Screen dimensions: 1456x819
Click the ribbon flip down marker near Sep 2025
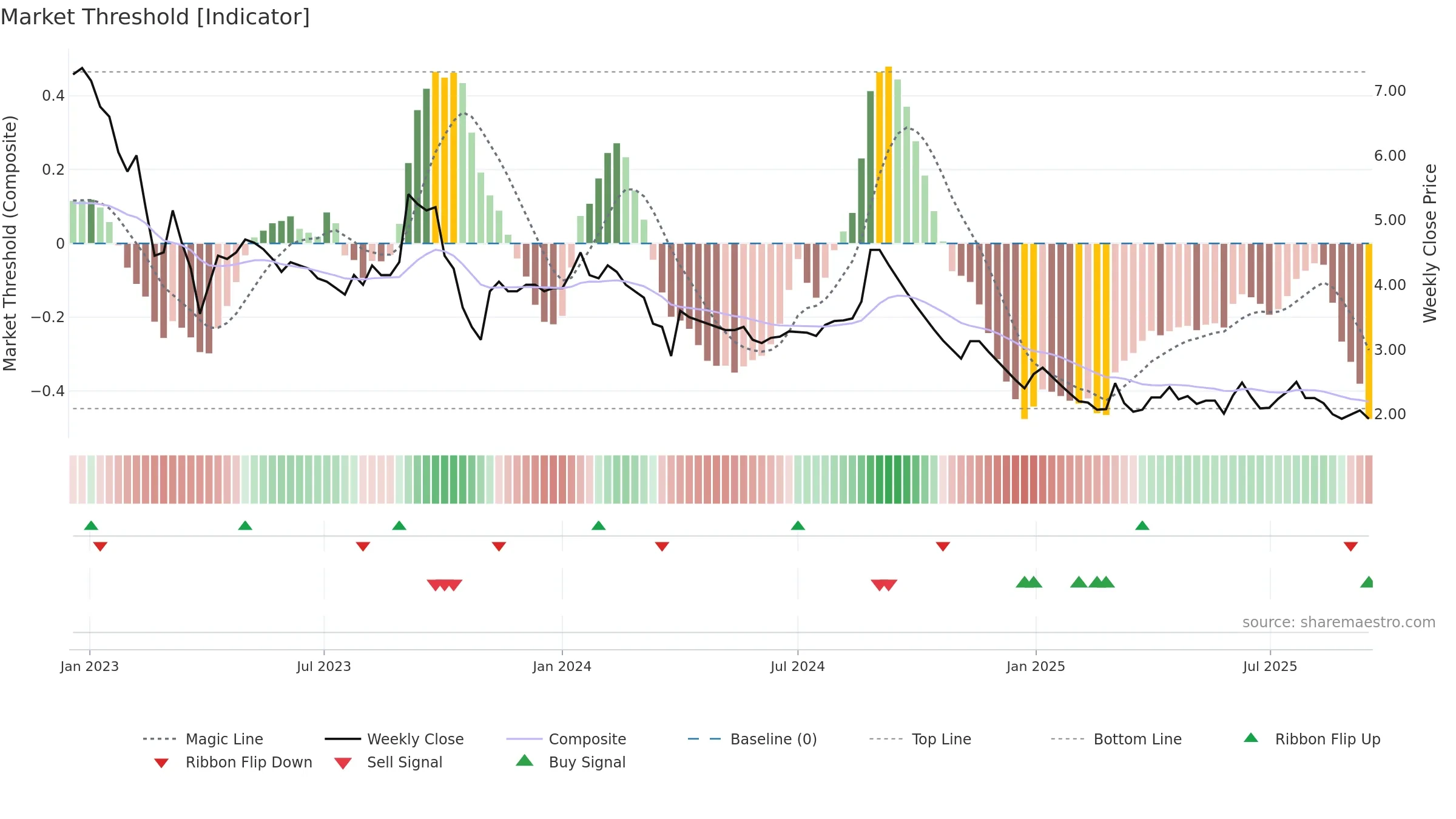click(x=1350, y=547)
